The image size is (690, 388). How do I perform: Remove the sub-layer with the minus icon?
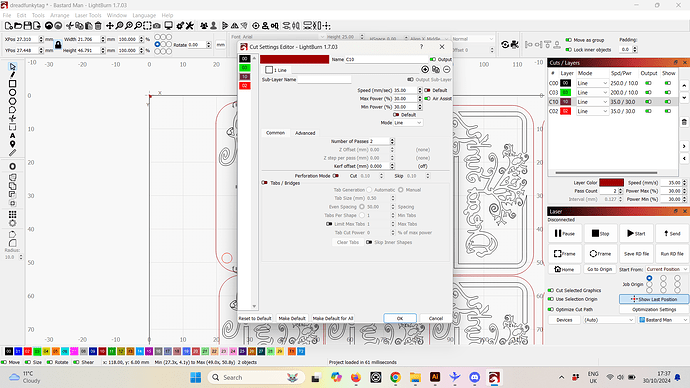(x=447, y=70)
